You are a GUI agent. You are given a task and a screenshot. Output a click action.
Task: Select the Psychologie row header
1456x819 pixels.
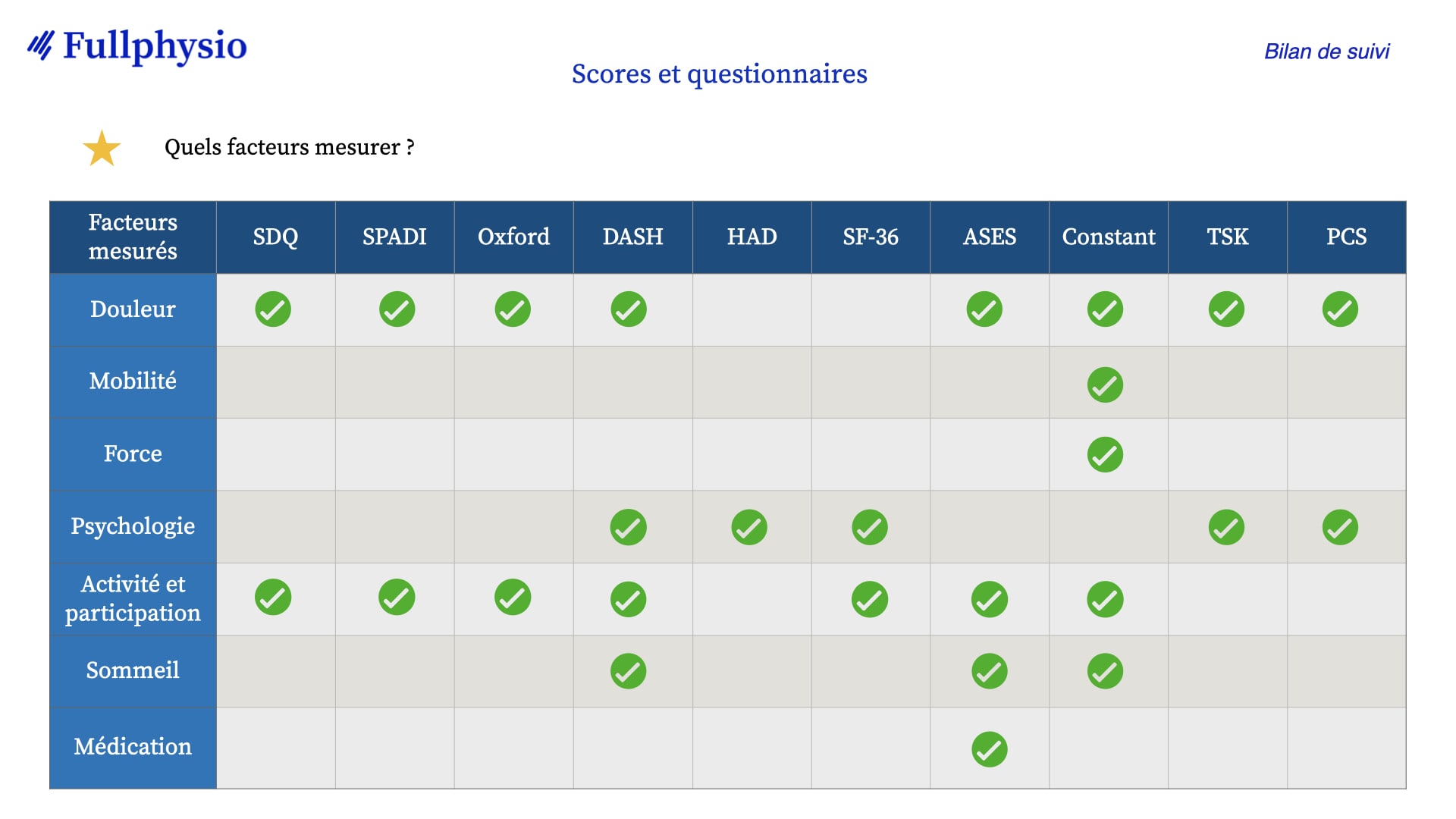pos(133,527)
